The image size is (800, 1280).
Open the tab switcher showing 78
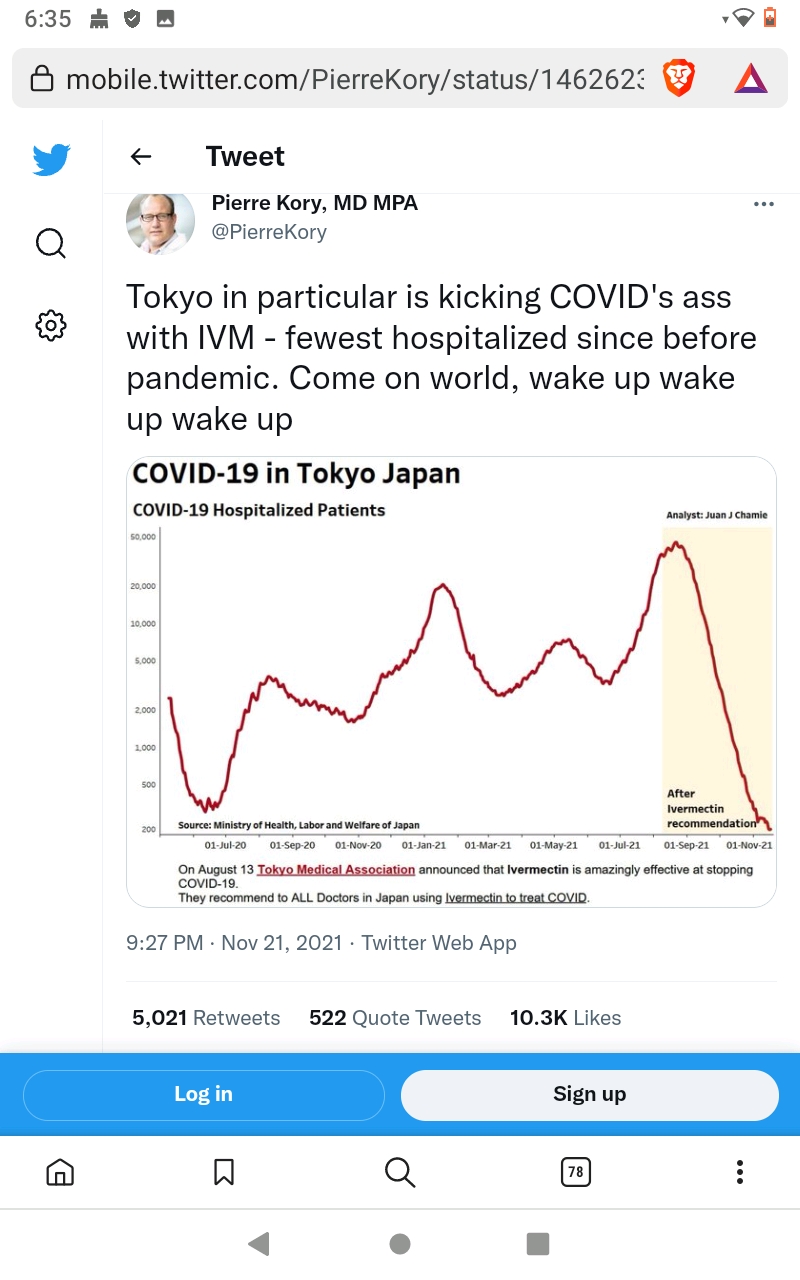click(x=575, y=1172)
